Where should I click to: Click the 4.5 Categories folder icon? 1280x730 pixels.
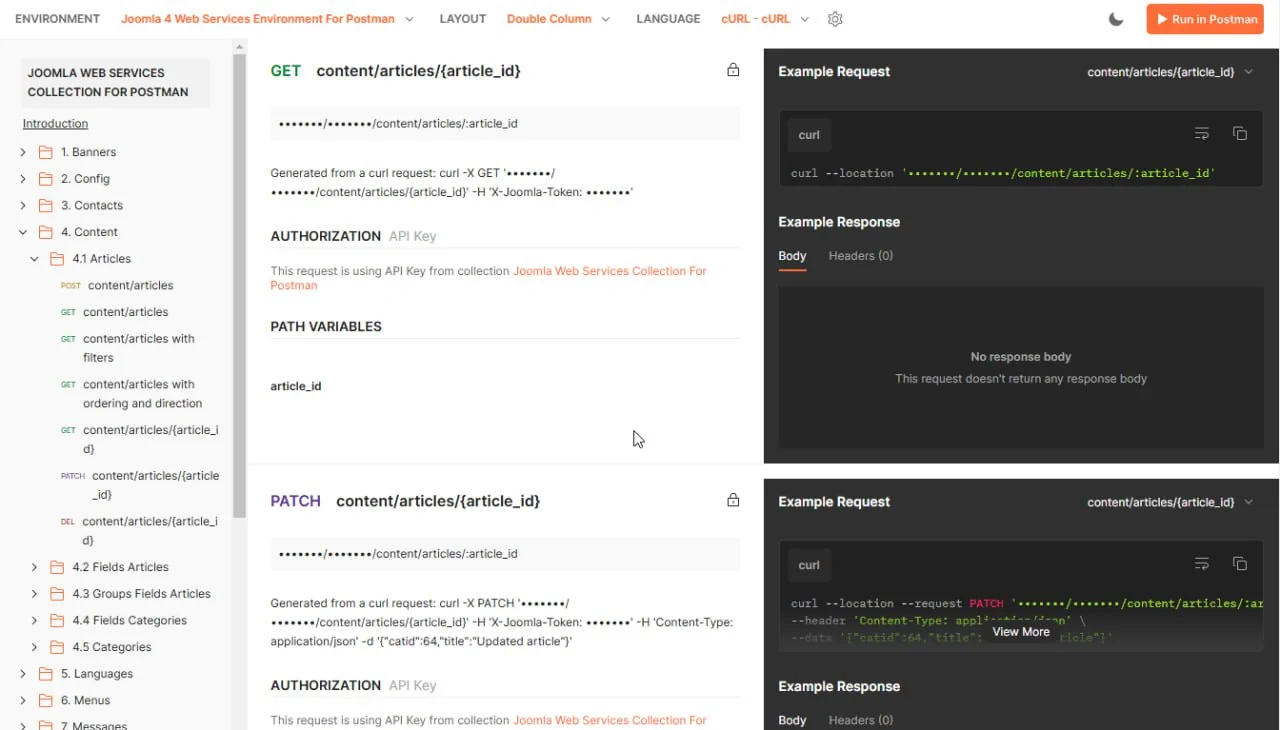point(57,647)
